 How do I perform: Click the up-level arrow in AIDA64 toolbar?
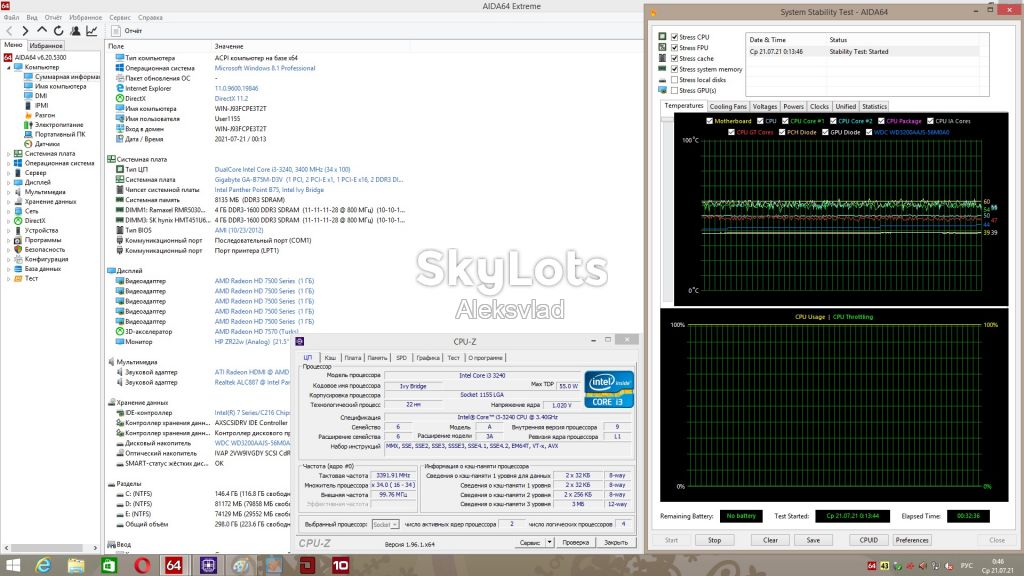point(42,31)
